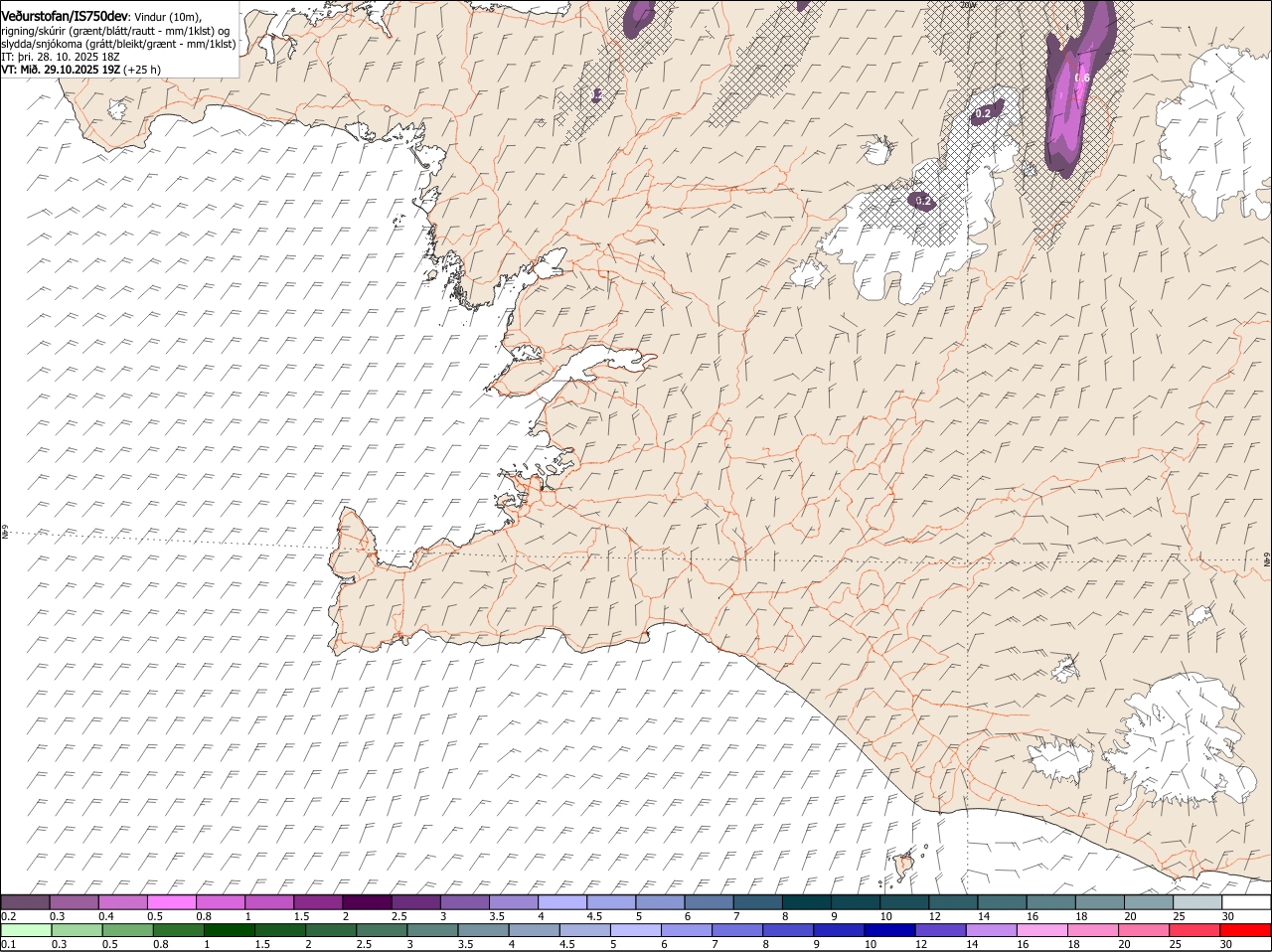Select the 'IT: þri. 28. 10. 2025 18Z' line
This screenshot has width=1272, height=952.
61,57
